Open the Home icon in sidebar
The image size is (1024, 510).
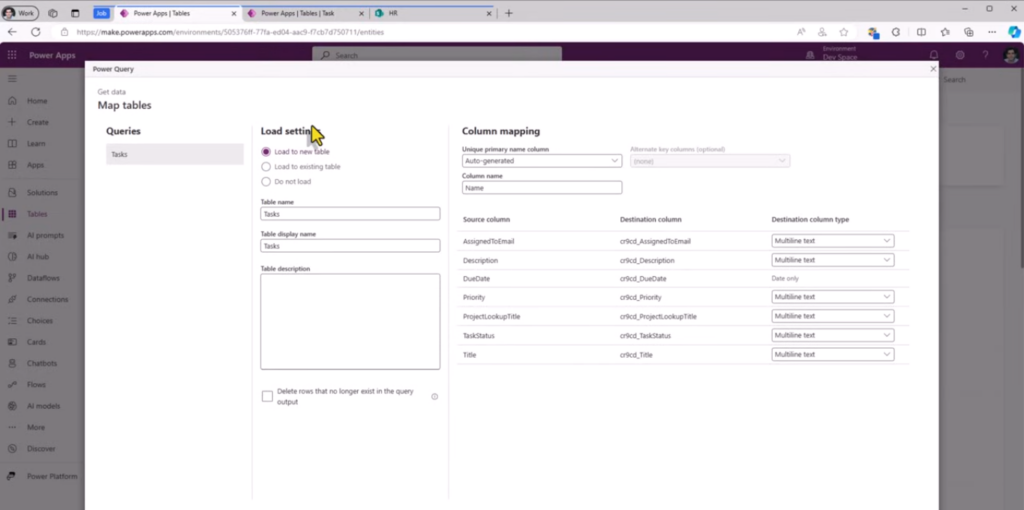click(12, 101)
